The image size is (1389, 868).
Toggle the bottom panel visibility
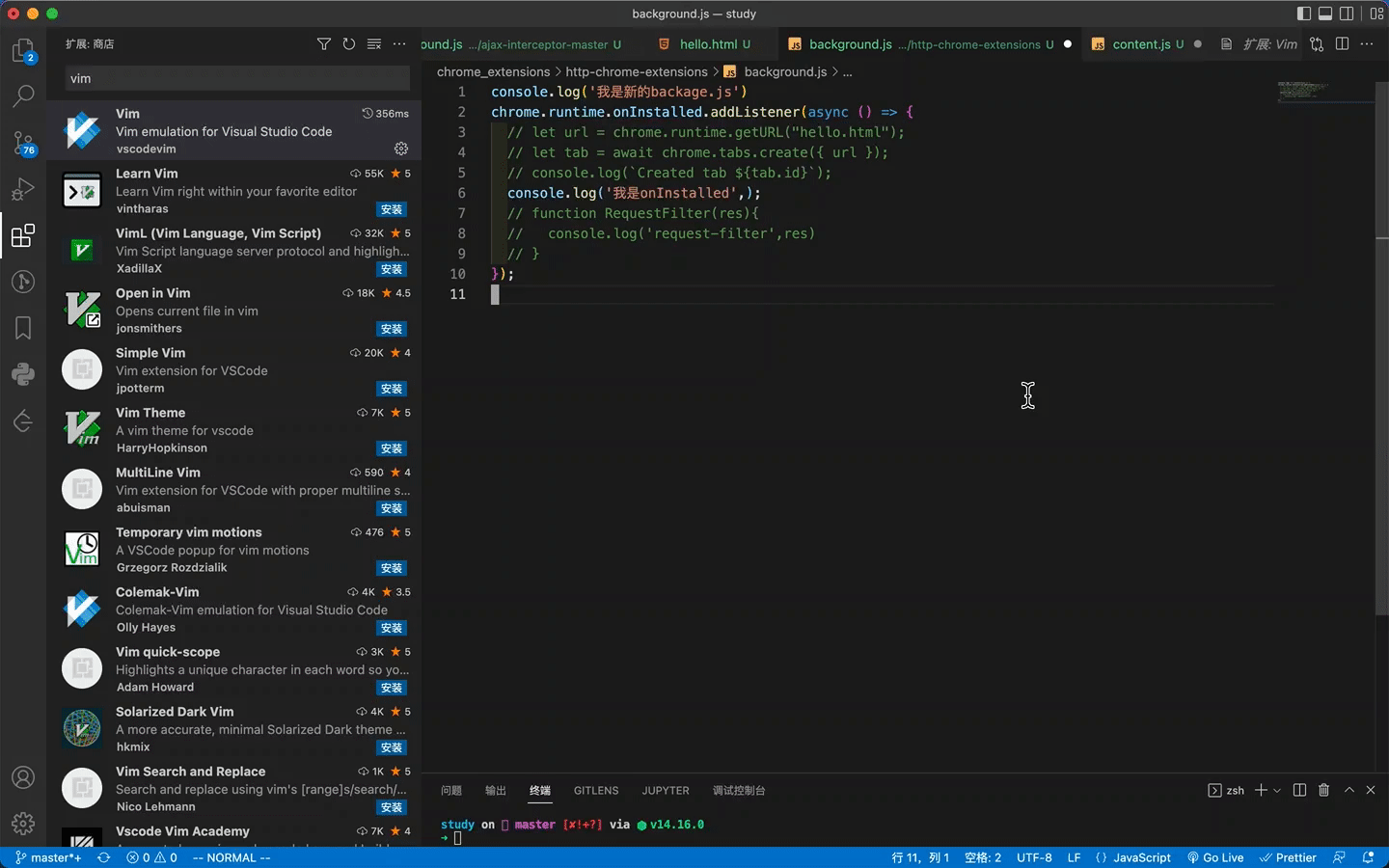(x=1325, y=14)
